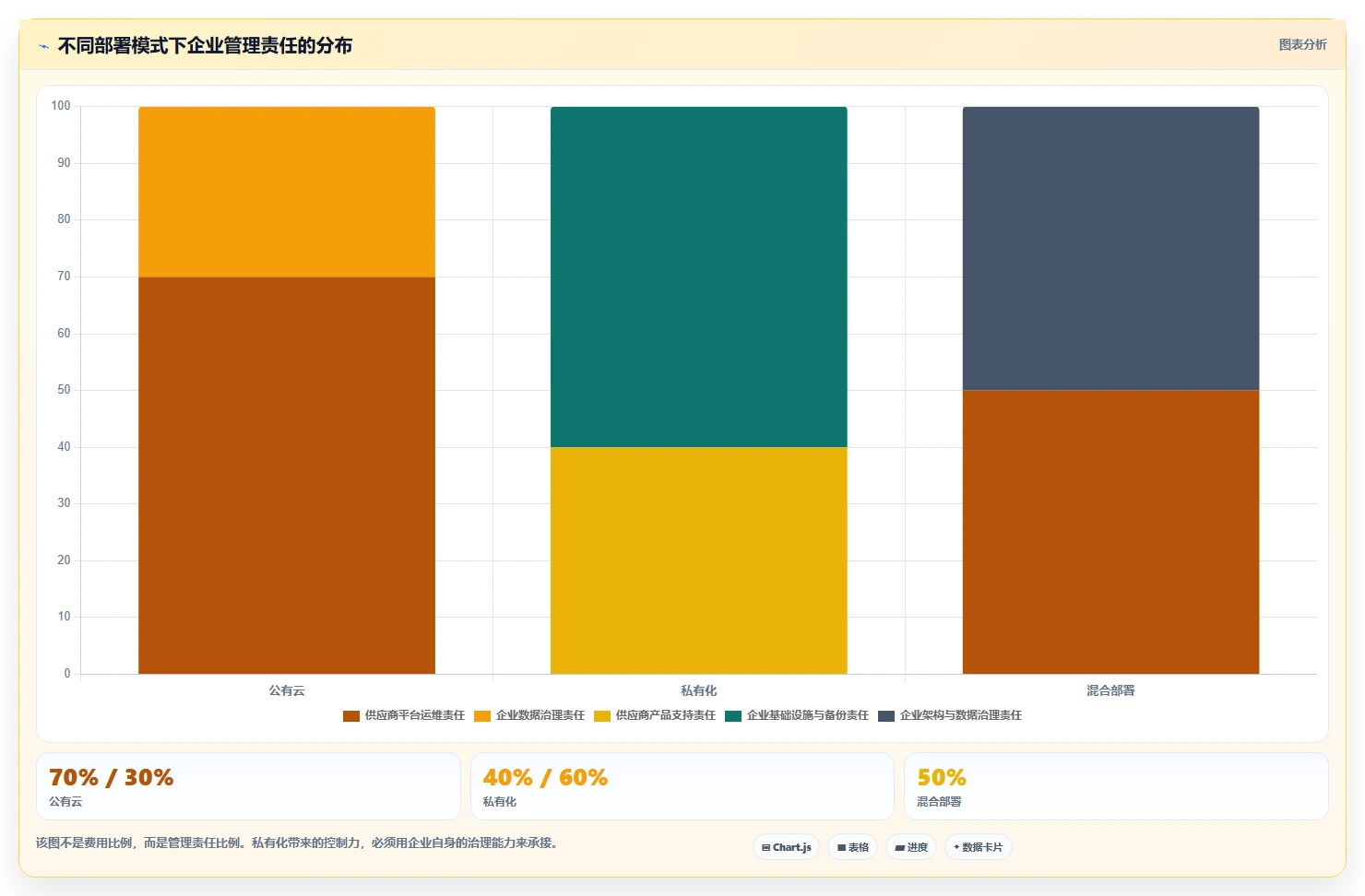Viewport: 1365px width, 896px height.
Task: Click the 图表分析 label in header
Action: pos(1302,45)
